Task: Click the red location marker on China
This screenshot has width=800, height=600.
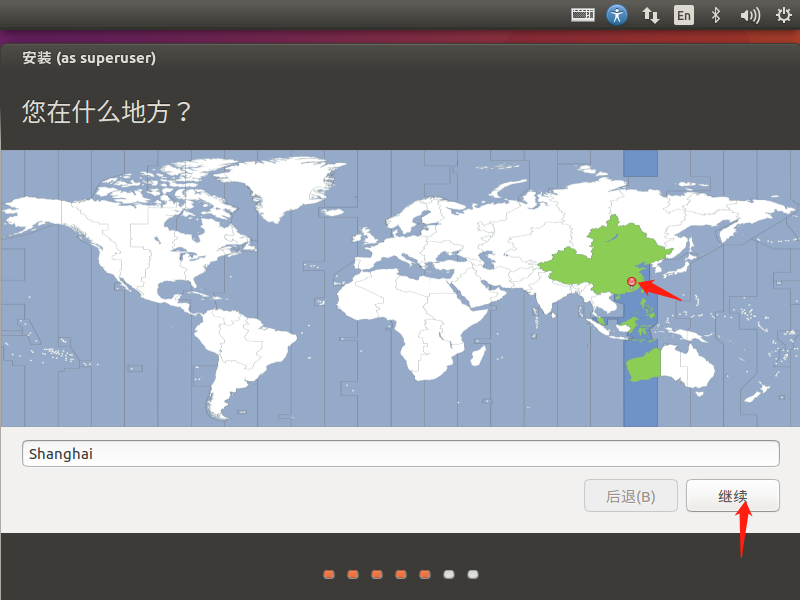Action: point(633,281)
